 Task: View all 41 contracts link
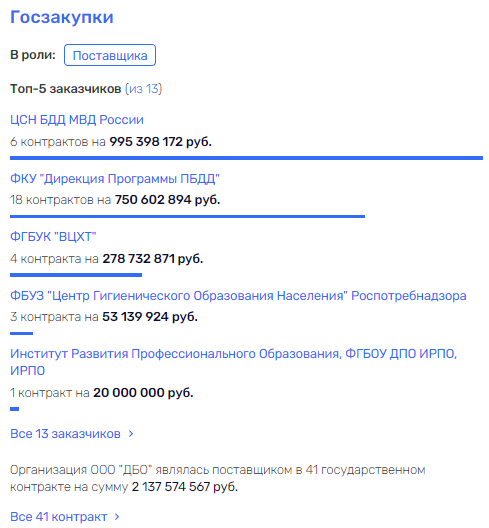pyautogui.click(x=59, y=517)
